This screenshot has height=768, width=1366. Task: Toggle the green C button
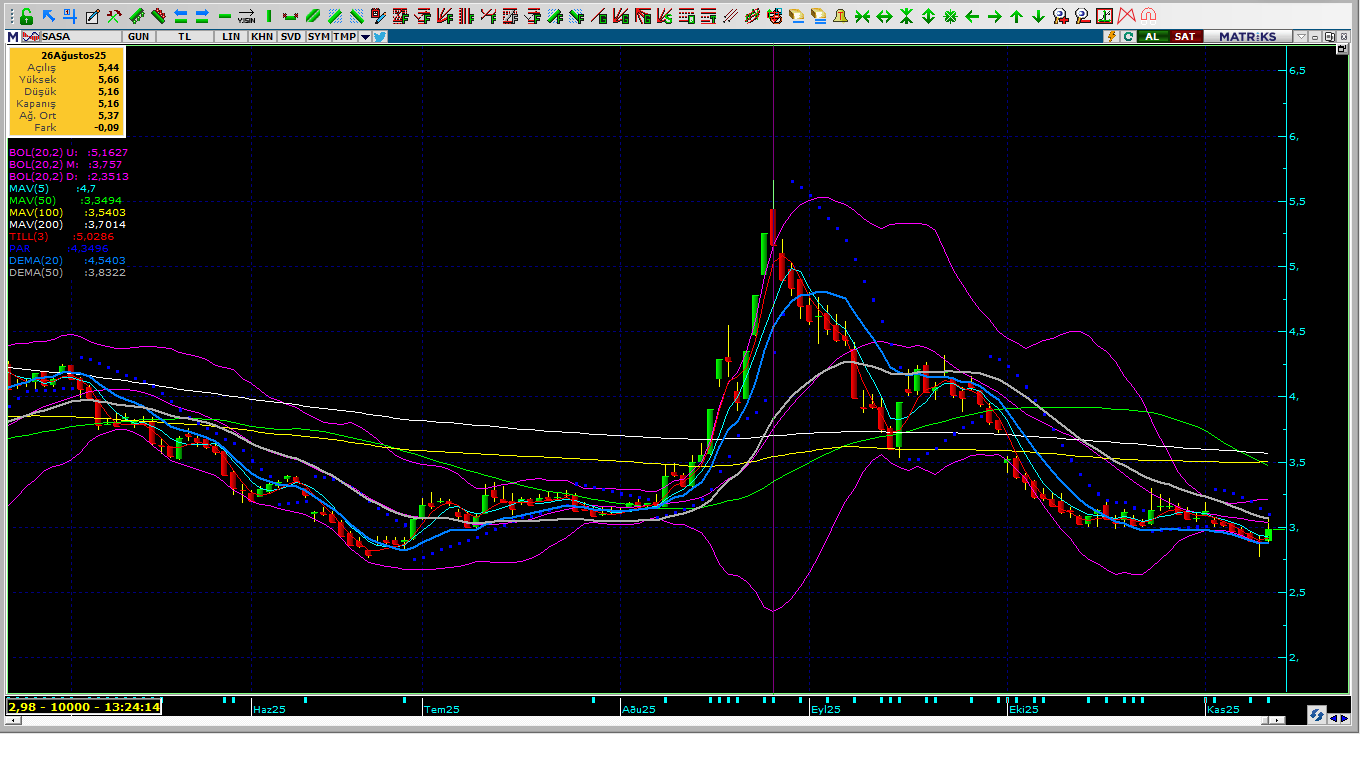pyautogui.click(x=1128, y=37)
